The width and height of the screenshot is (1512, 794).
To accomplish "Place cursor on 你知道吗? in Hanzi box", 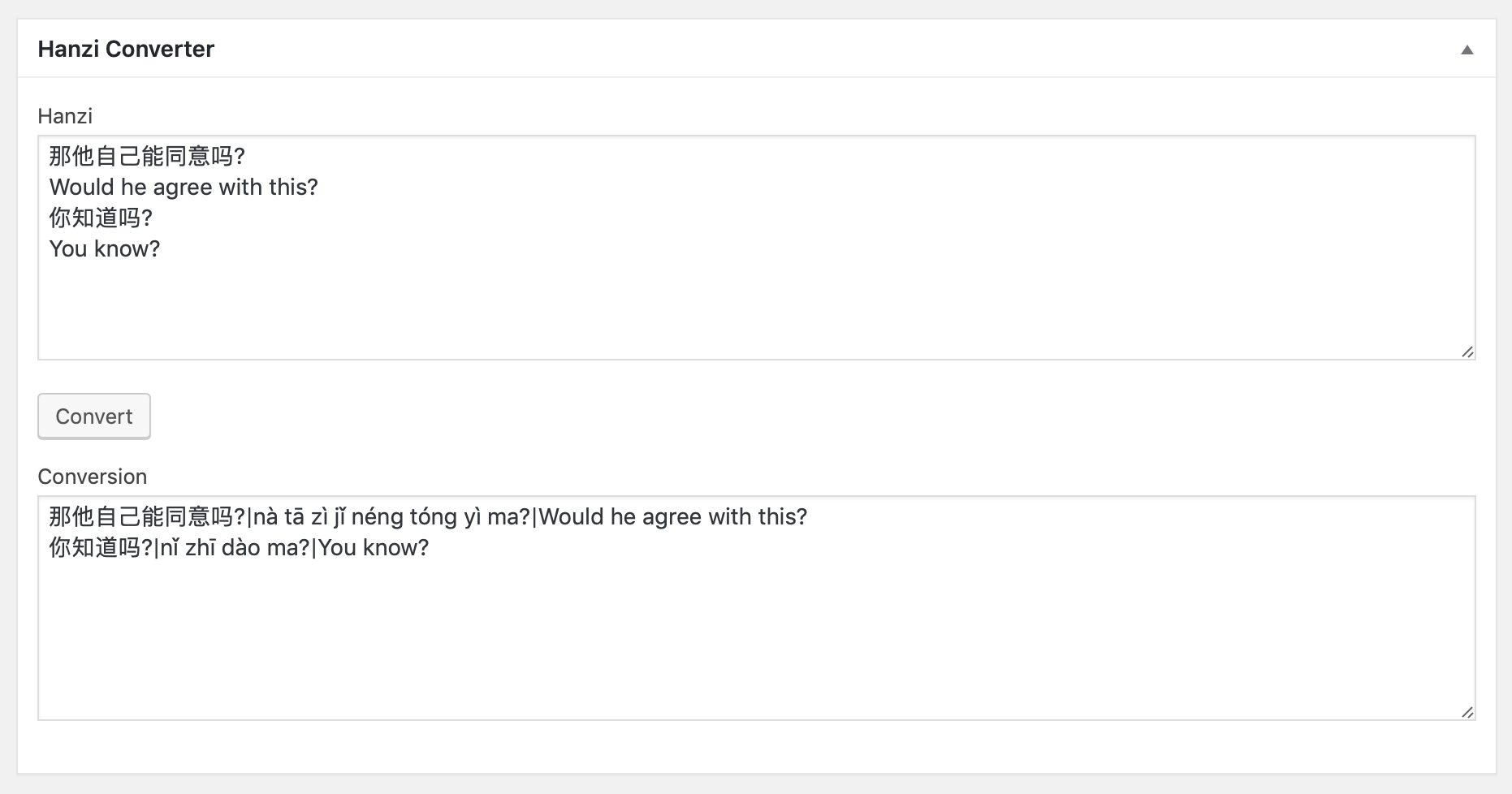I will (x=101, y=218).
